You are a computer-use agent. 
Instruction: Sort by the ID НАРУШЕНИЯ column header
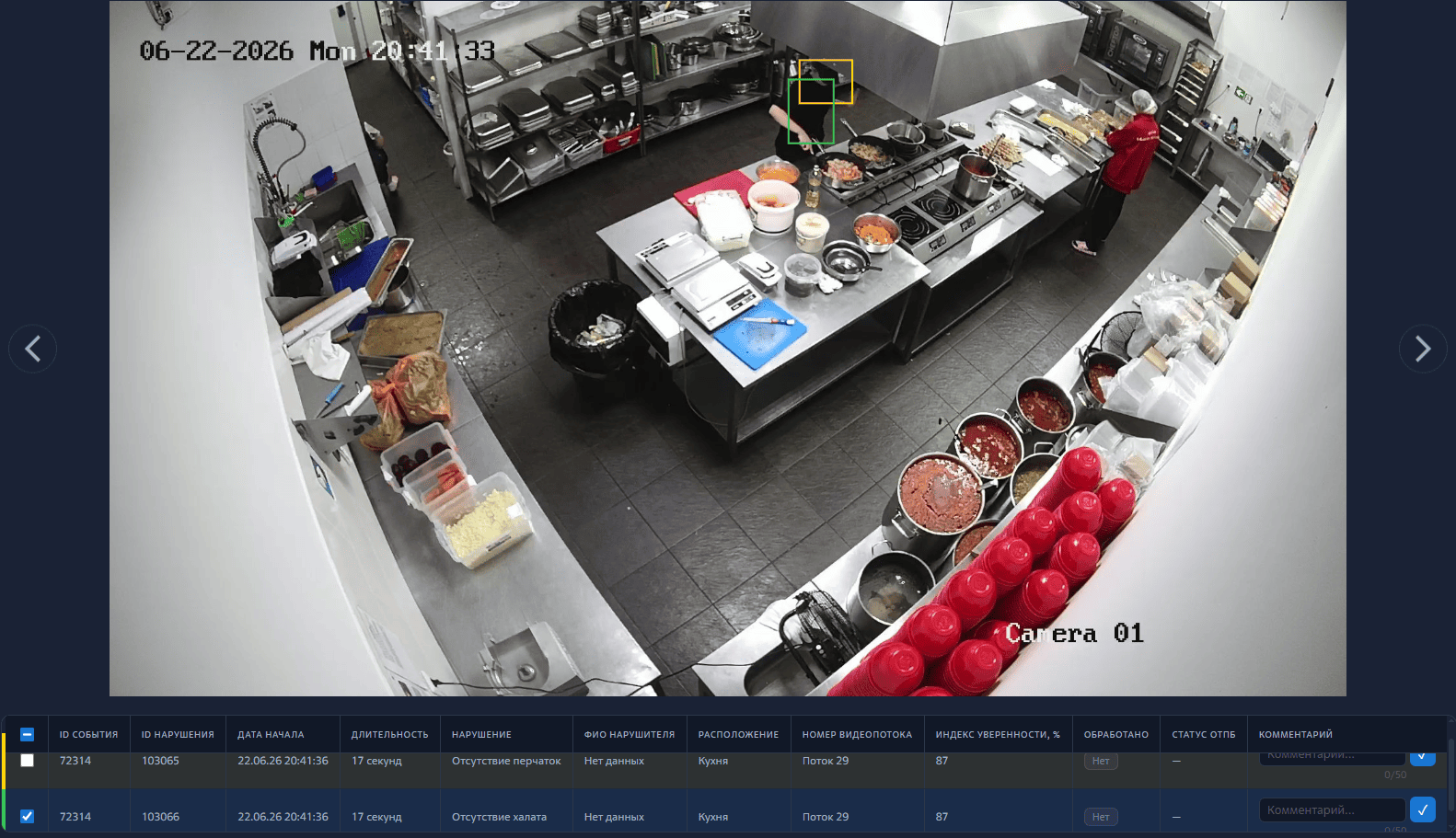[178, 735]
